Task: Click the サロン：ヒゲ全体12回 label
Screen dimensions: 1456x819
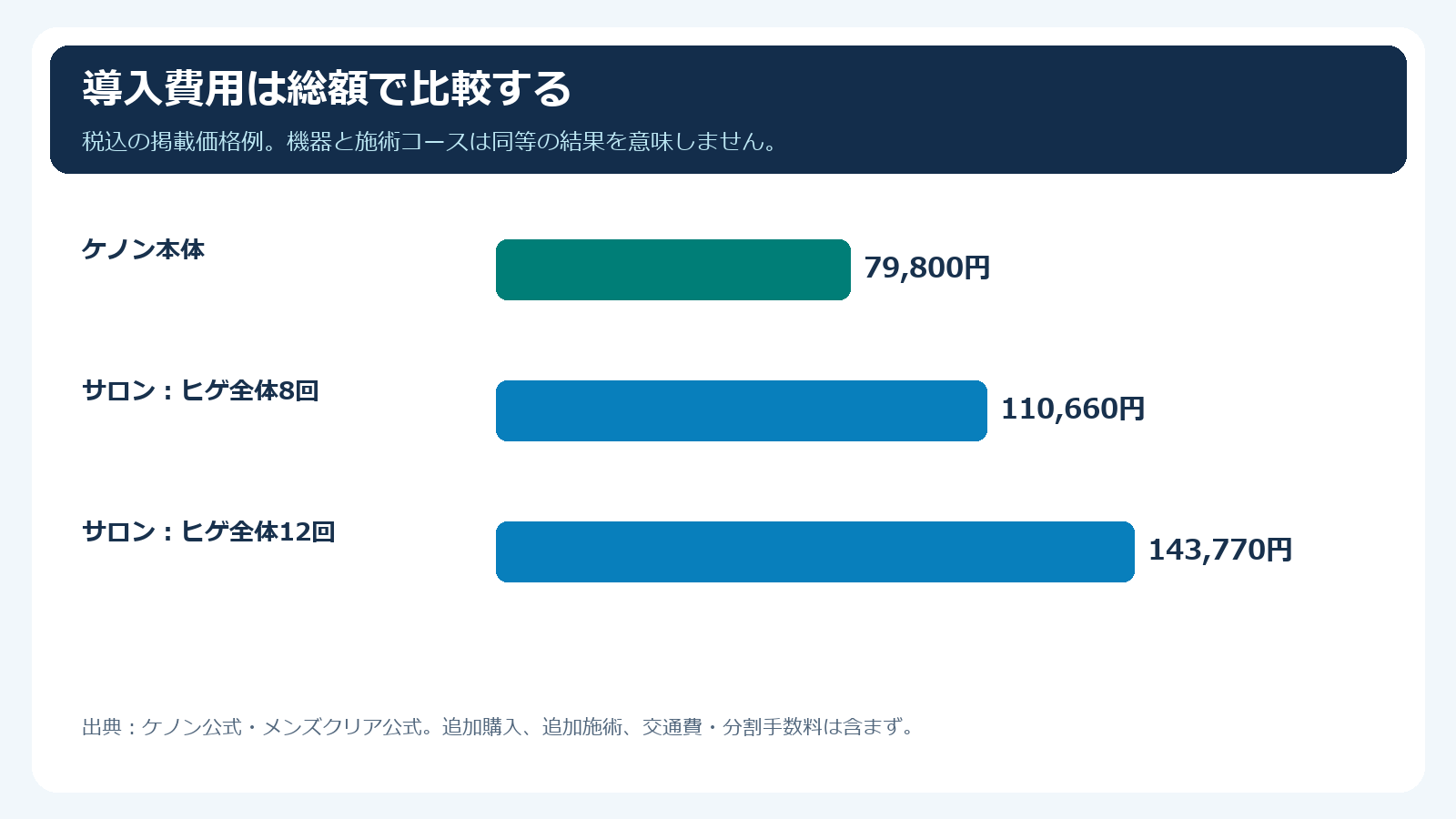Action: [x=208, y=531]
